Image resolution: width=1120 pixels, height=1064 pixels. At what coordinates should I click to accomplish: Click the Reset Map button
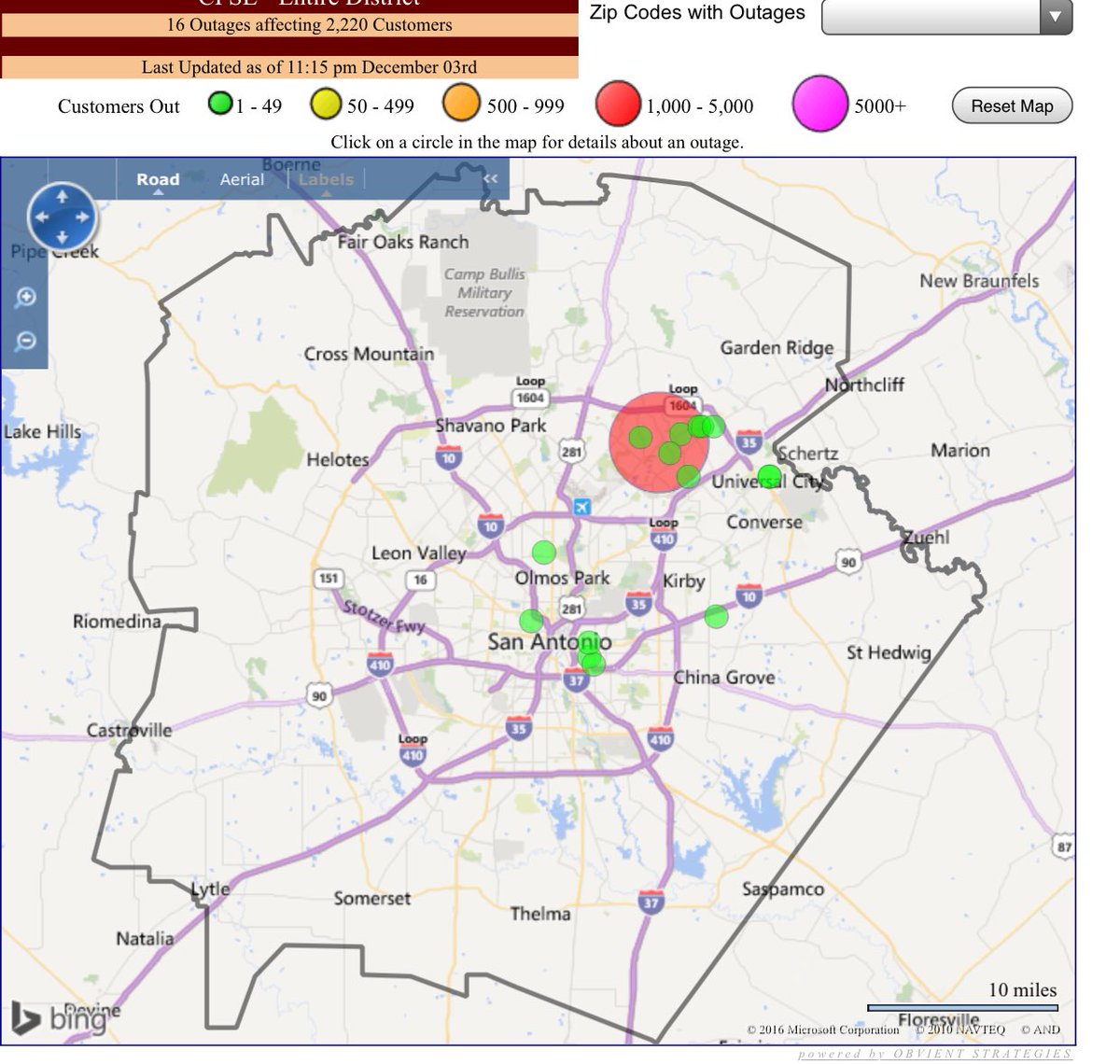1012,105
